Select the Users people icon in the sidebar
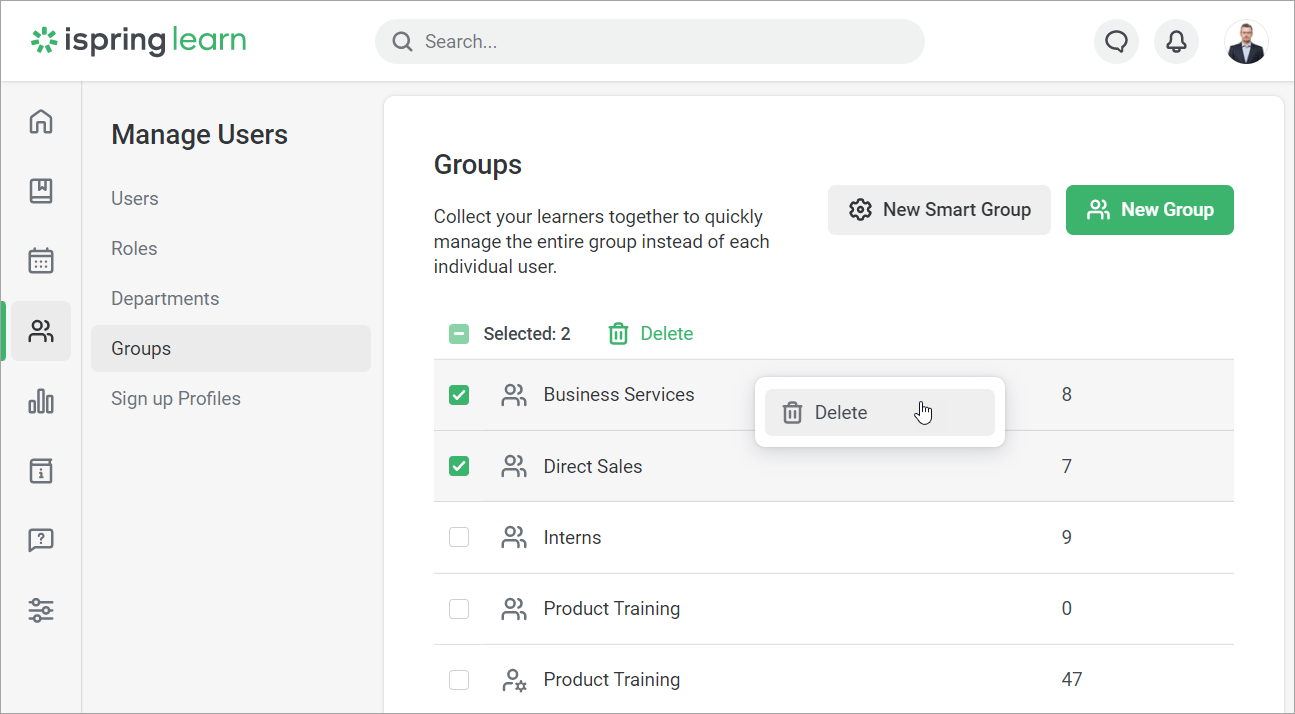This screenshot has height=714, width=1295. click(41, 331)
